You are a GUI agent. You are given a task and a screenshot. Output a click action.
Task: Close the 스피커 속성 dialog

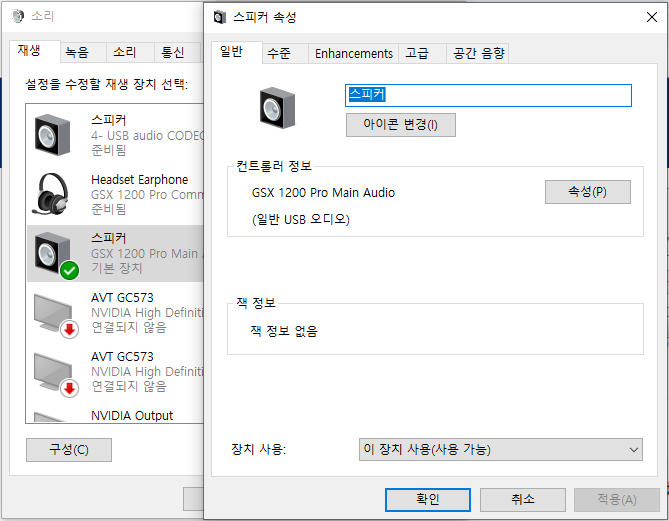652,17
